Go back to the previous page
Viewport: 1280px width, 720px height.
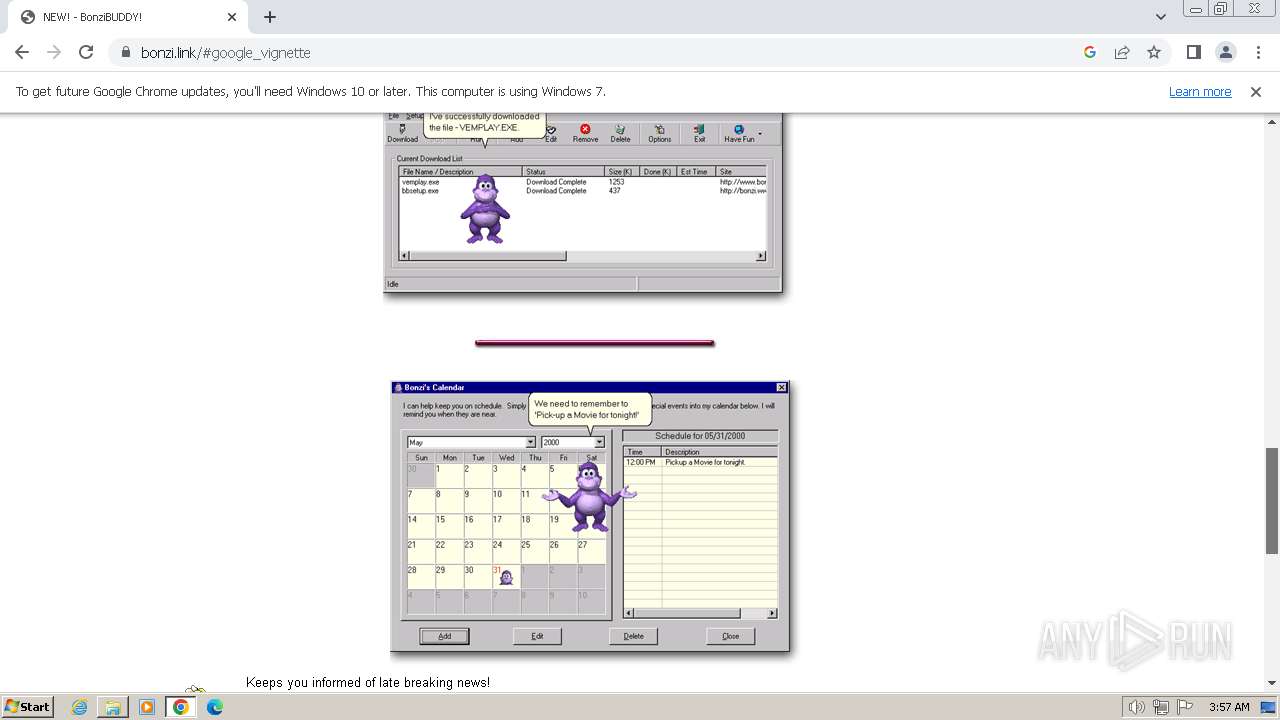click(22, 53)
